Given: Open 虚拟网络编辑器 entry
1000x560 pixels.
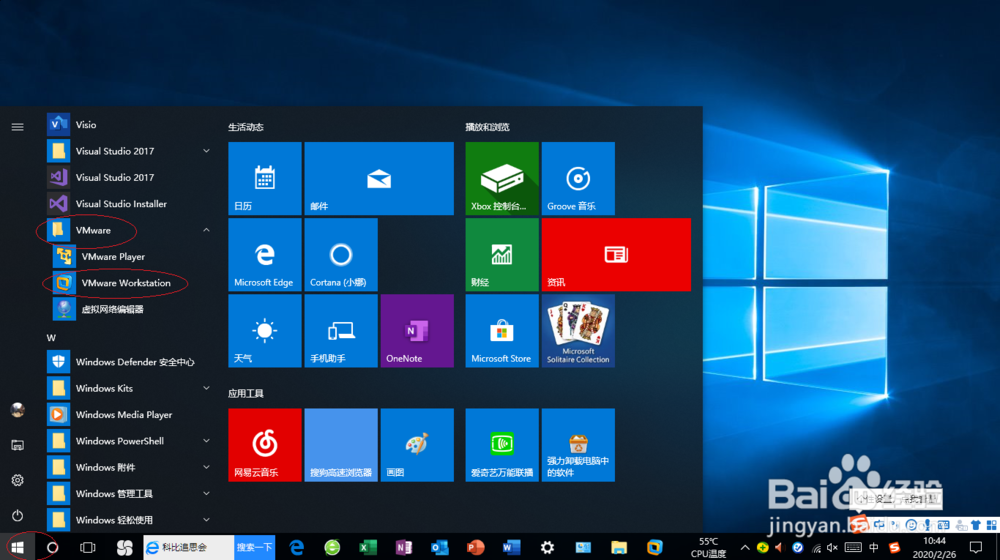Looking at the screenshot, I should [x=128, y=309].
